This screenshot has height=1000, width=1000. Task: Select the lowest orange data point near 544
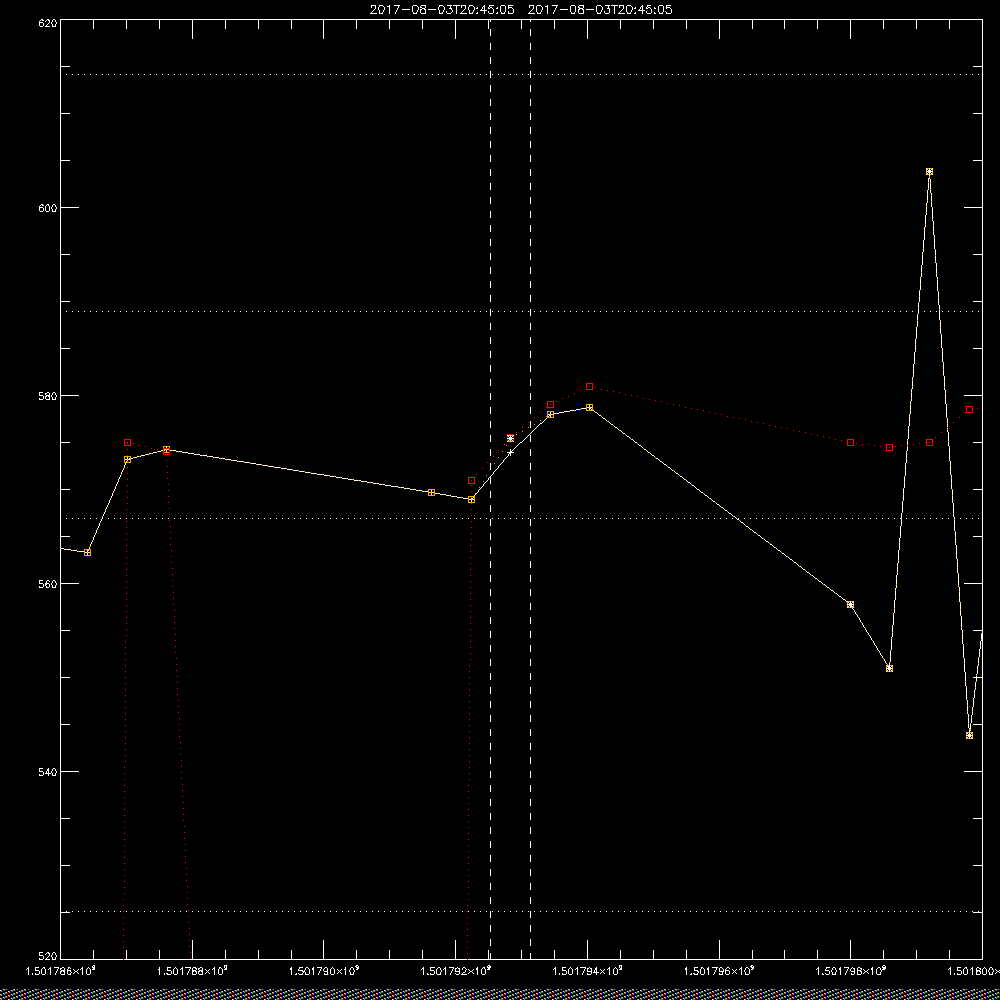(969, 735)
